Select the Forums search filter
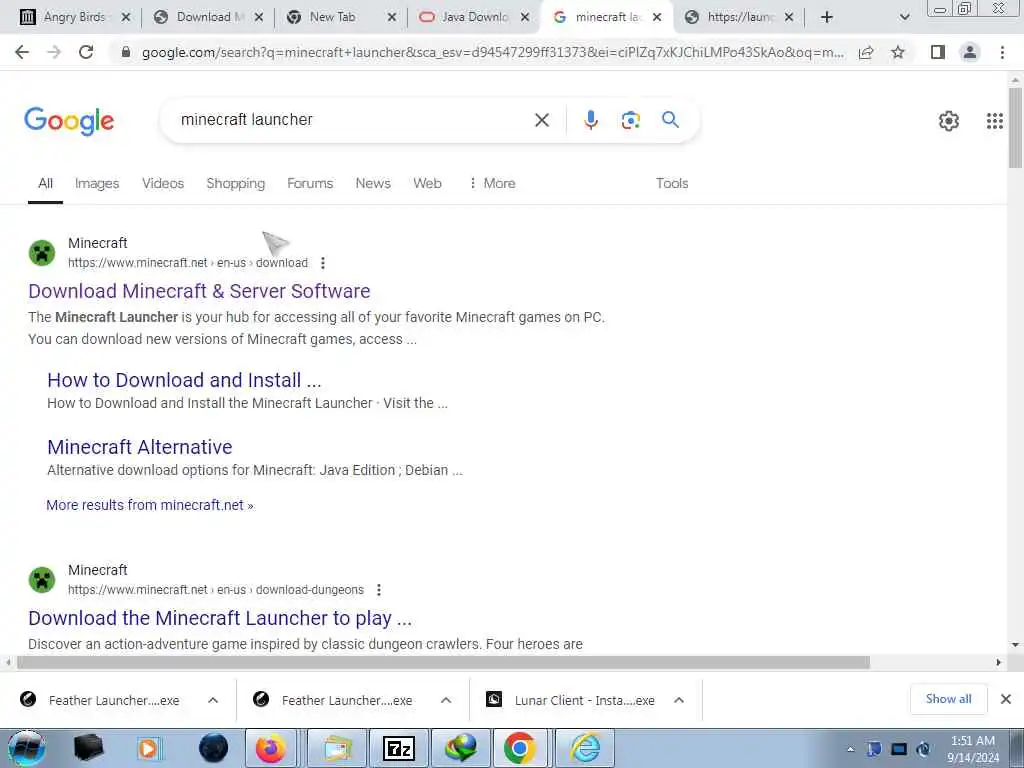The width and height of the screenshot is (1024, 768). tap(310, 184)
